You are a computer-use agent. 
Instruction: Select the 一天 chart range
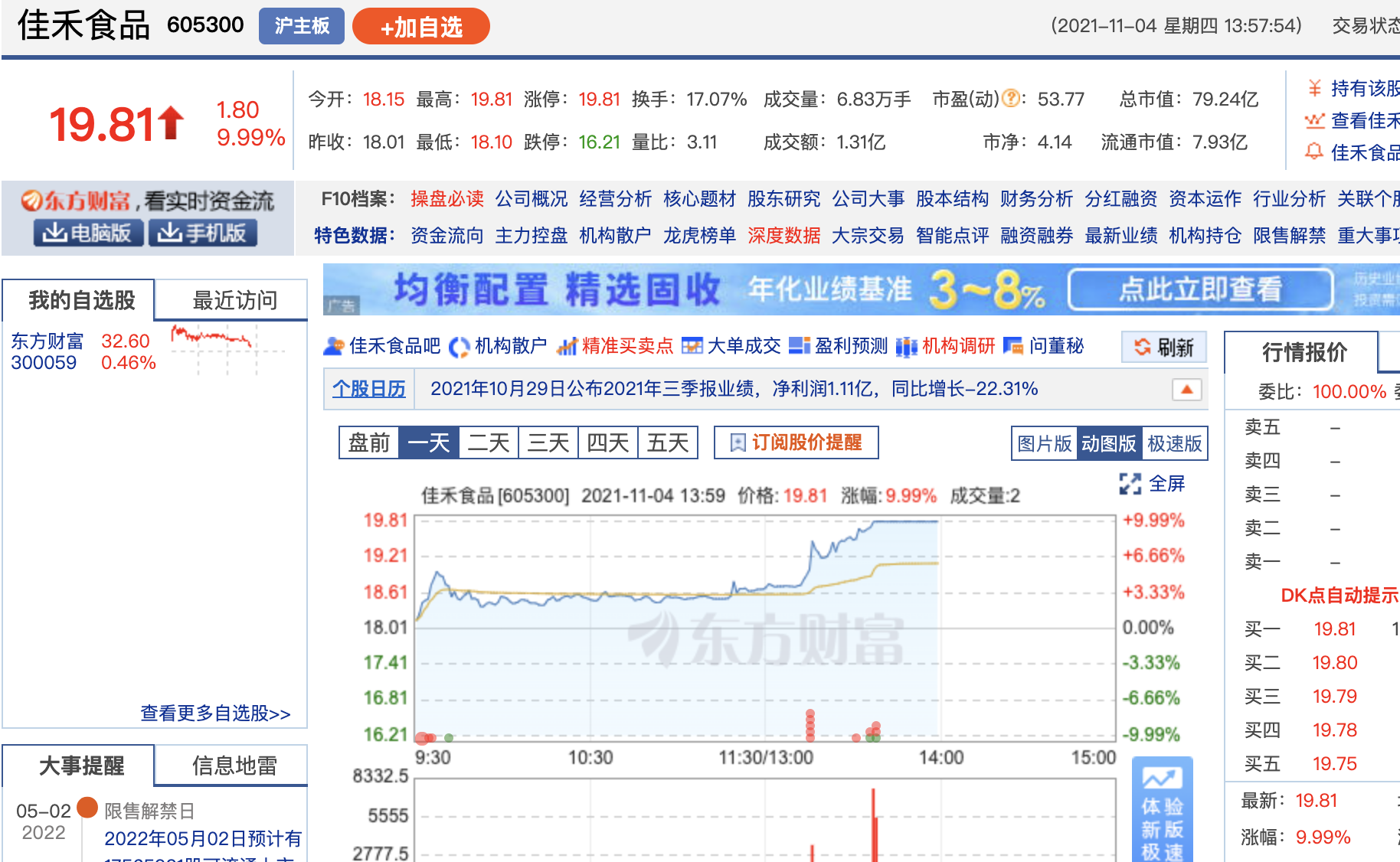point(429,442)
